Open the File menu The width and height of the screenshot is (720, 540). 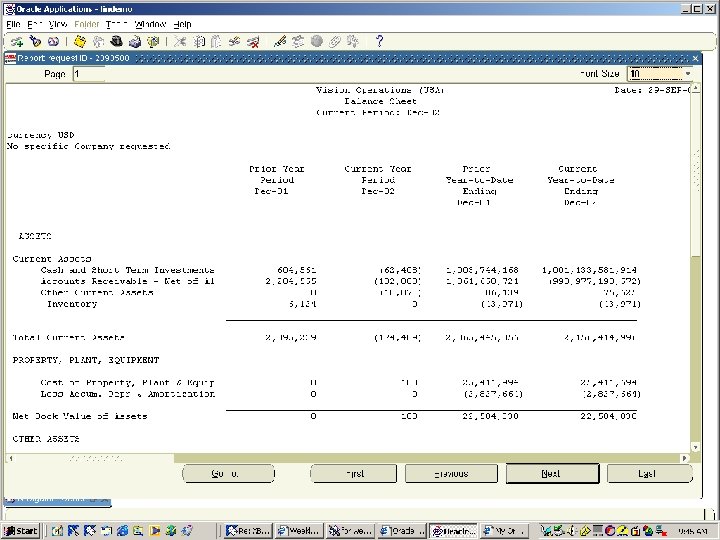coord(13,24)
